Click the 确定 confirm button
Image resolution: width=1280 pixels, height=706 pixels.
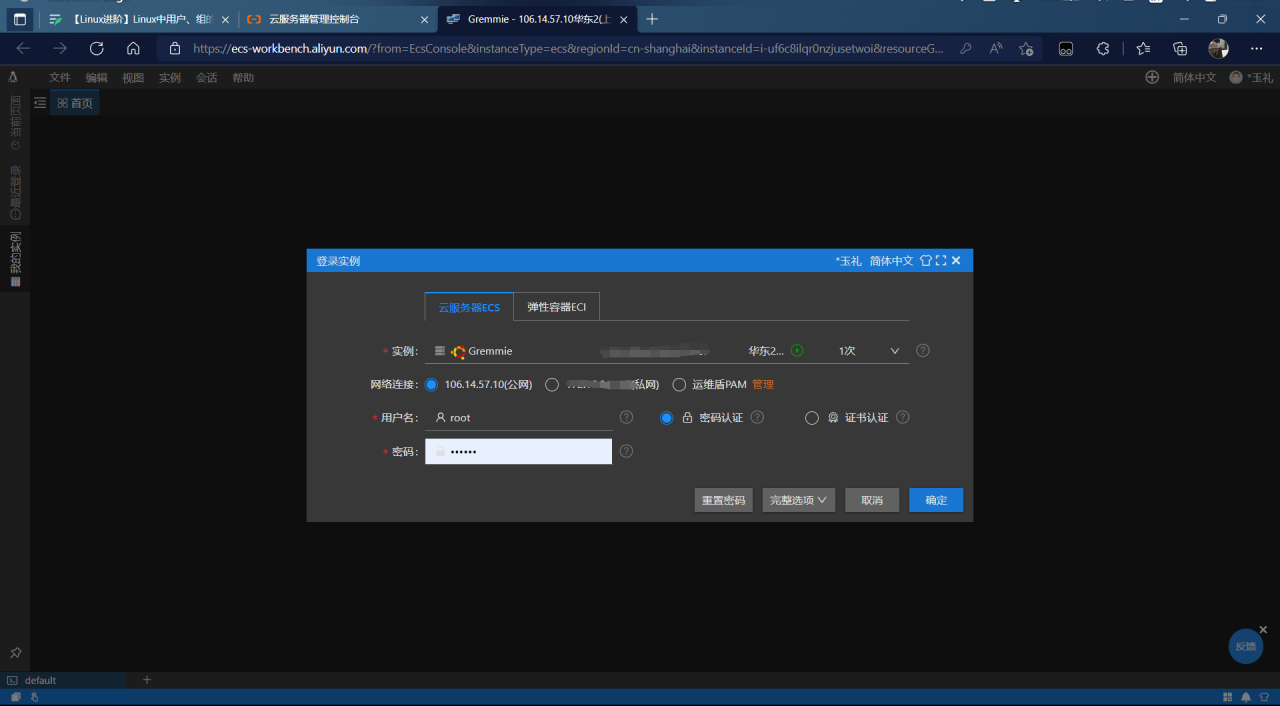point(936,500)
